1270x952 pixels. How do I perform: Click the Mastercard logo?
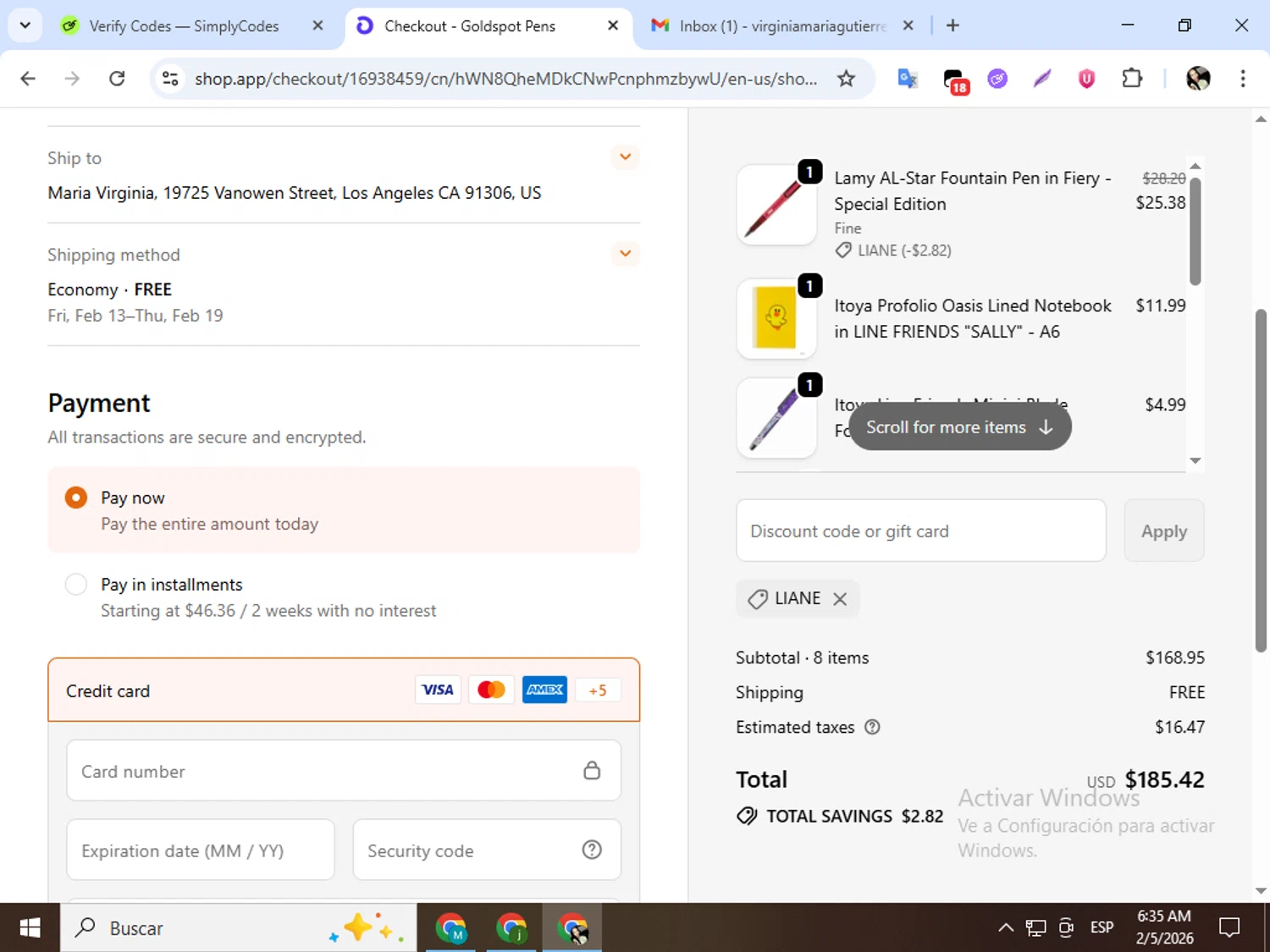(491, 690)
